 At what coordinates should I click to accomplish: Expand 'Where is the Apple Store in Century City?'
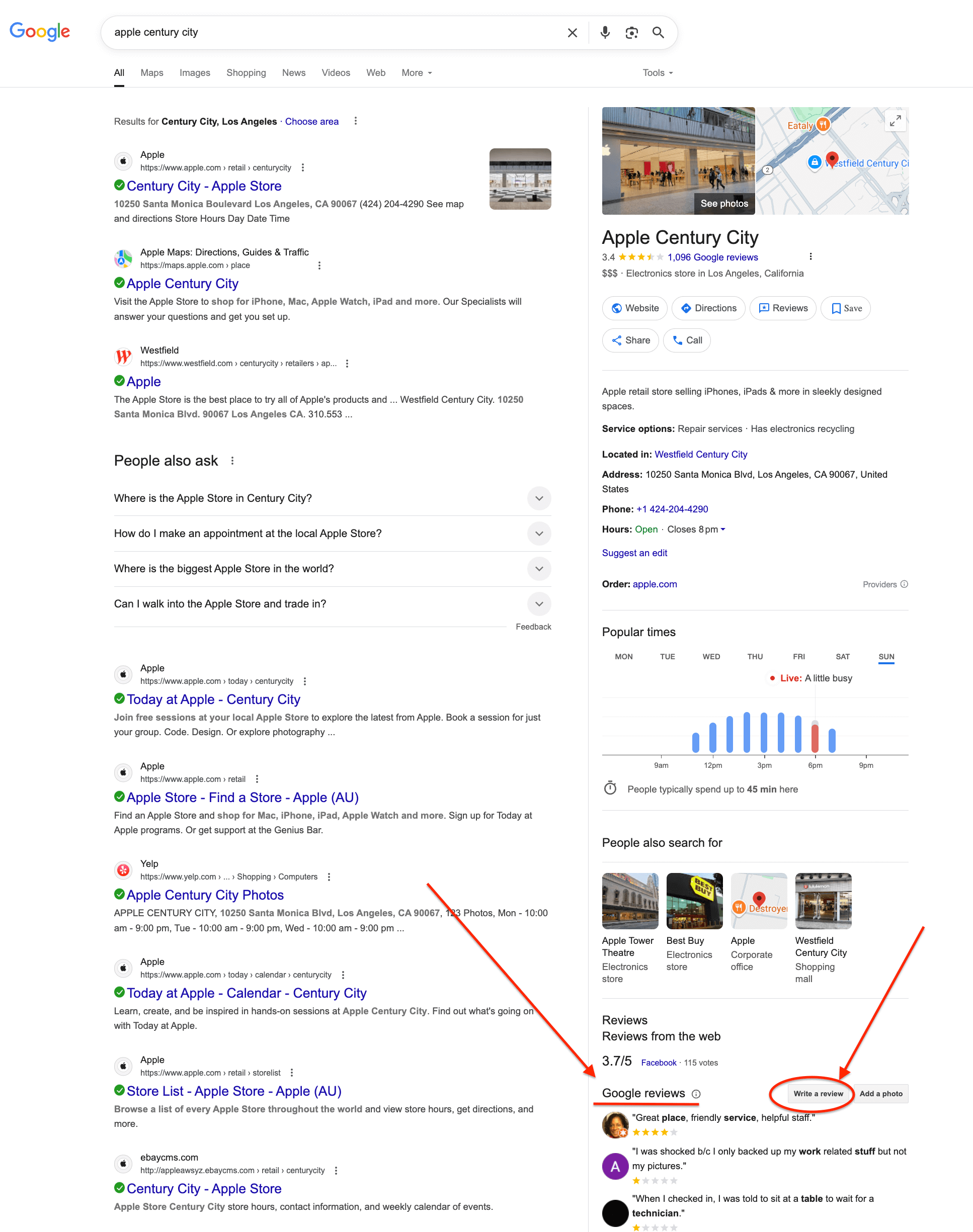[539, 498]
